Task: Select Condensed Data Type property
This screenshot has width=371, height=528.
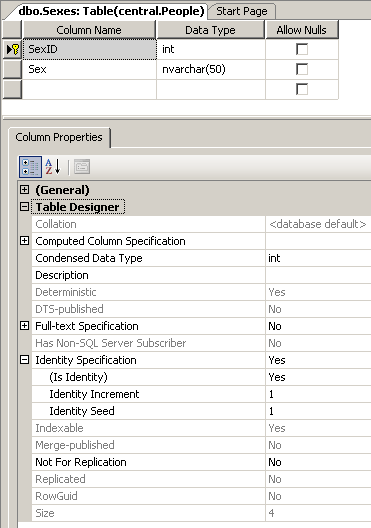Action: tap(148, 258)
